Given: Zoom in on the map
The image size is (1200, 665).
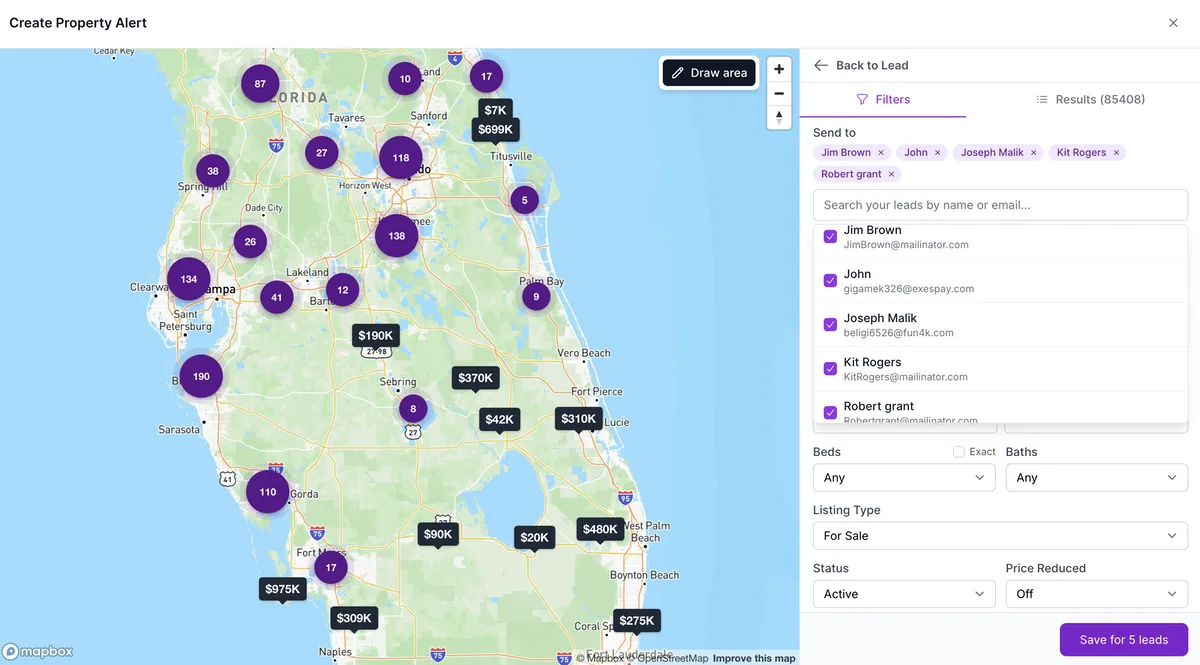Looking at the screenshot, I should click(779, 69).
